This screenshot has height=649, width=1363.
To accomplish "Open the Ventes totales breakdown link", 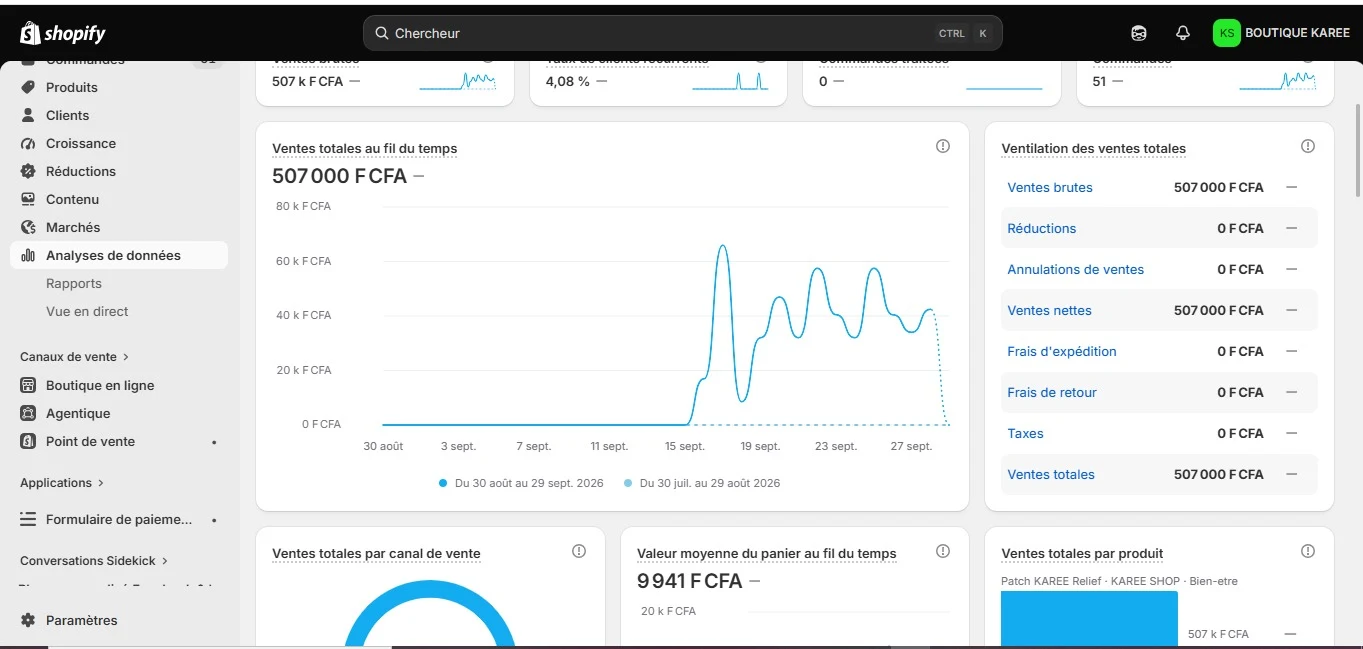I will [x=1051, y=474].
